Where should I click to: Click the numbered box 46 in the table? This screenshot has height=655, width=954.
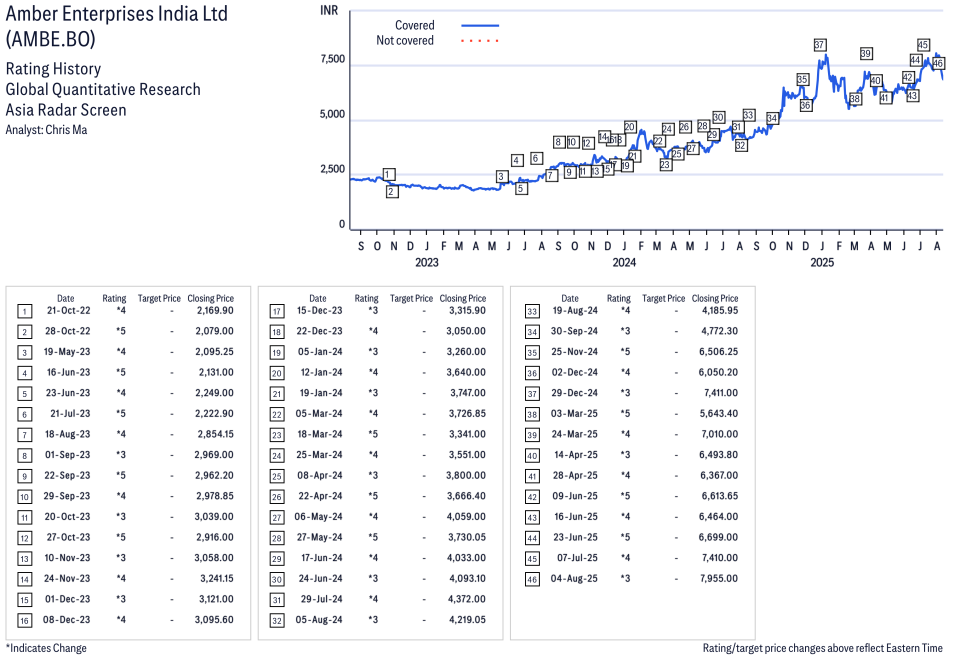coord(532,580)
